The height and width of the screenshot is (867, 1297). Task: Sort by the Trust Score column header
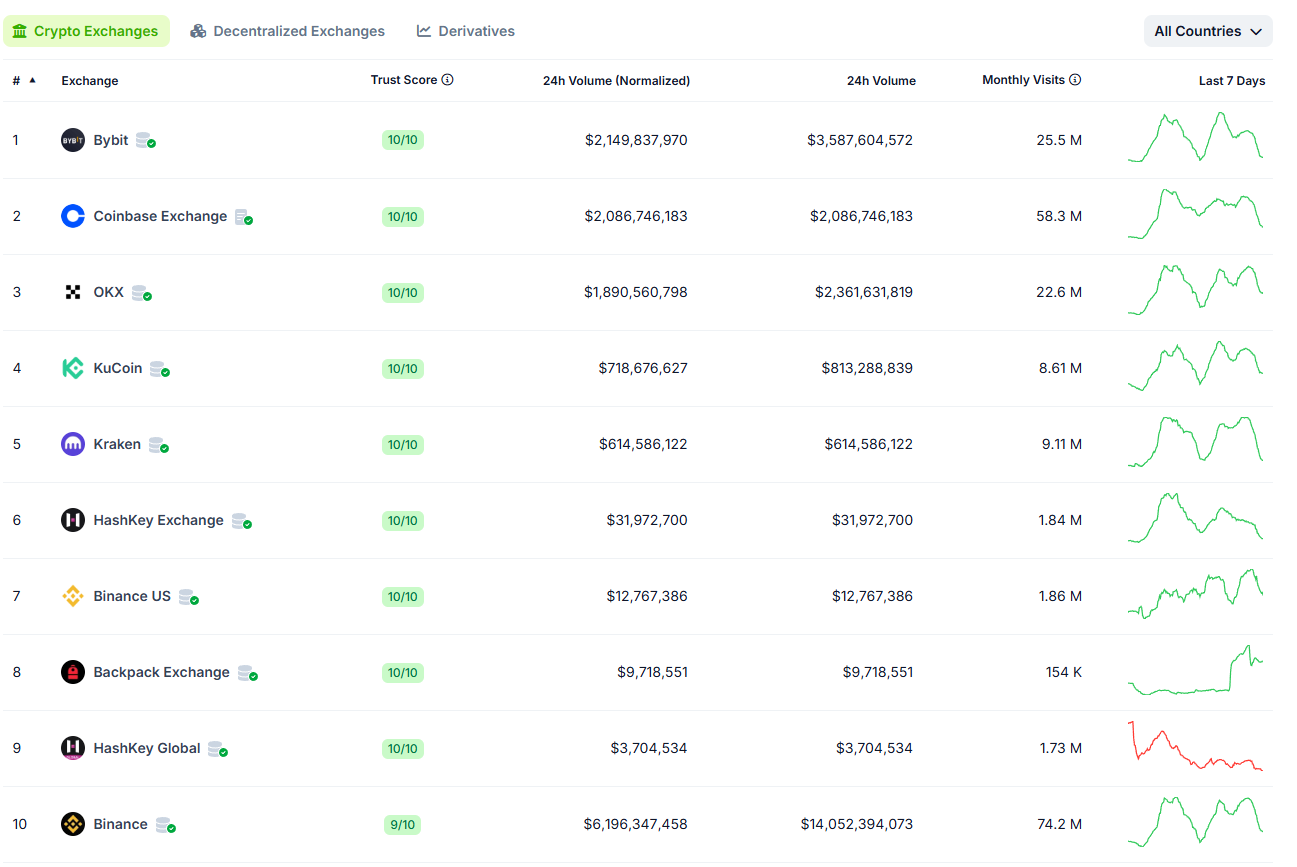[x=404, y=80]
